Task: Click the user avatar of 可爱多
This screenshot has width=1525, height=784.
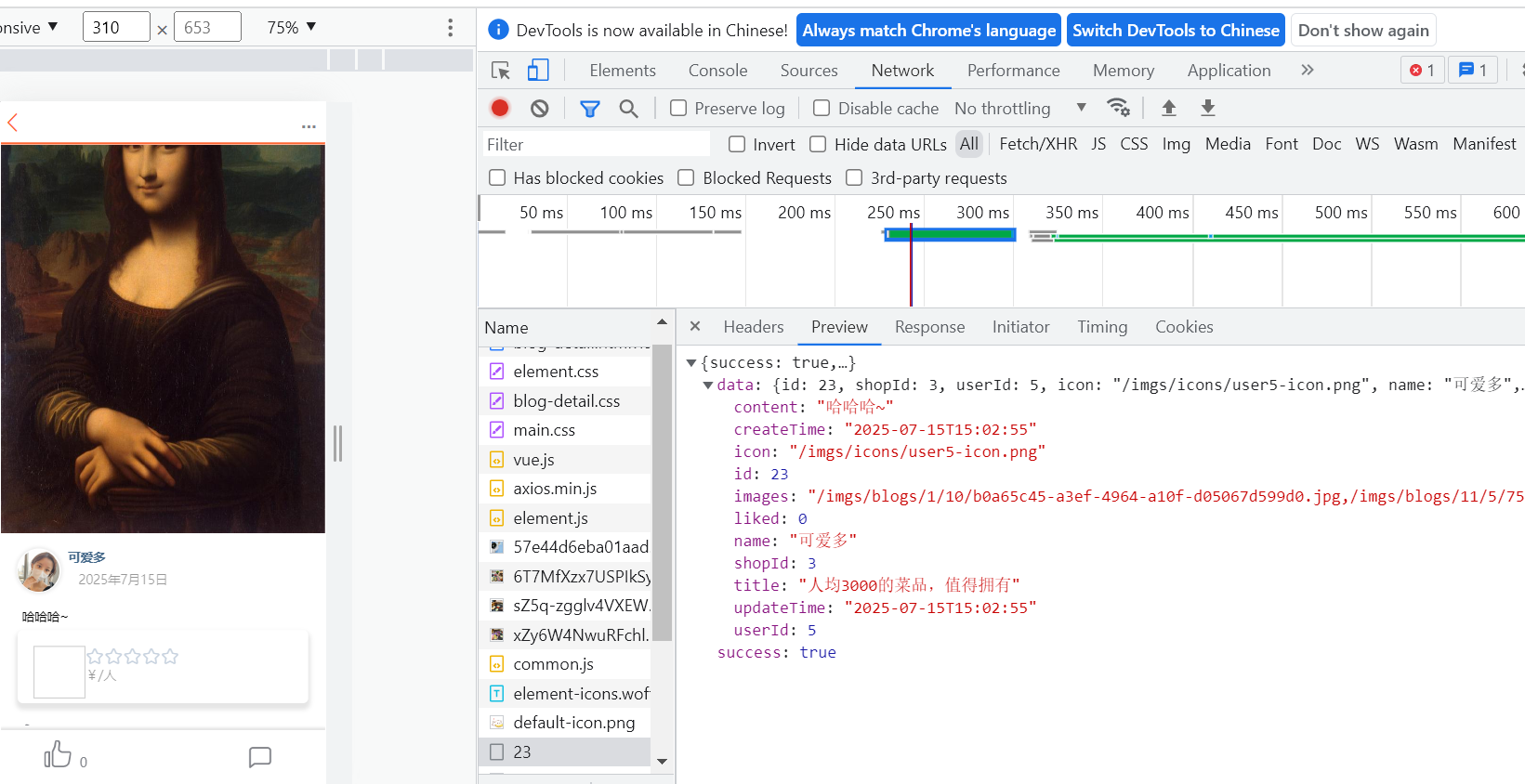Action: 38,569
